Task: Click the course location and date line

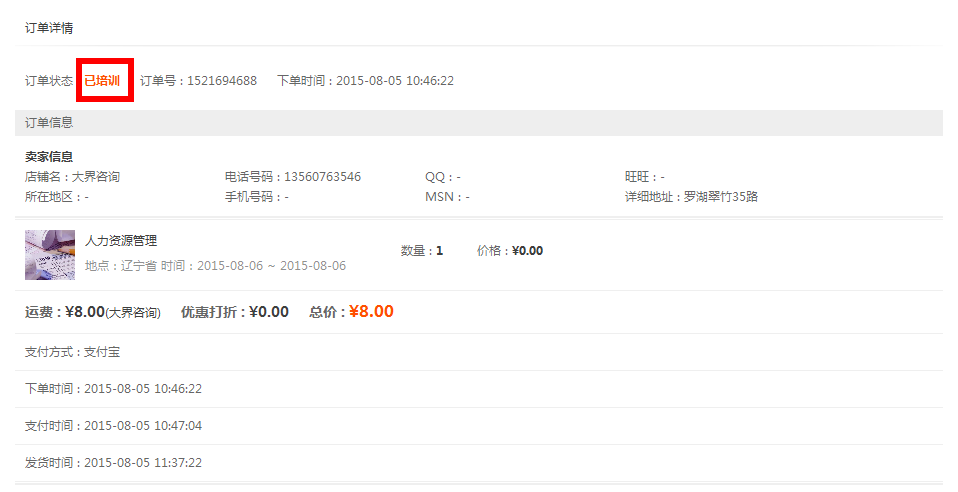Action: 215,266
